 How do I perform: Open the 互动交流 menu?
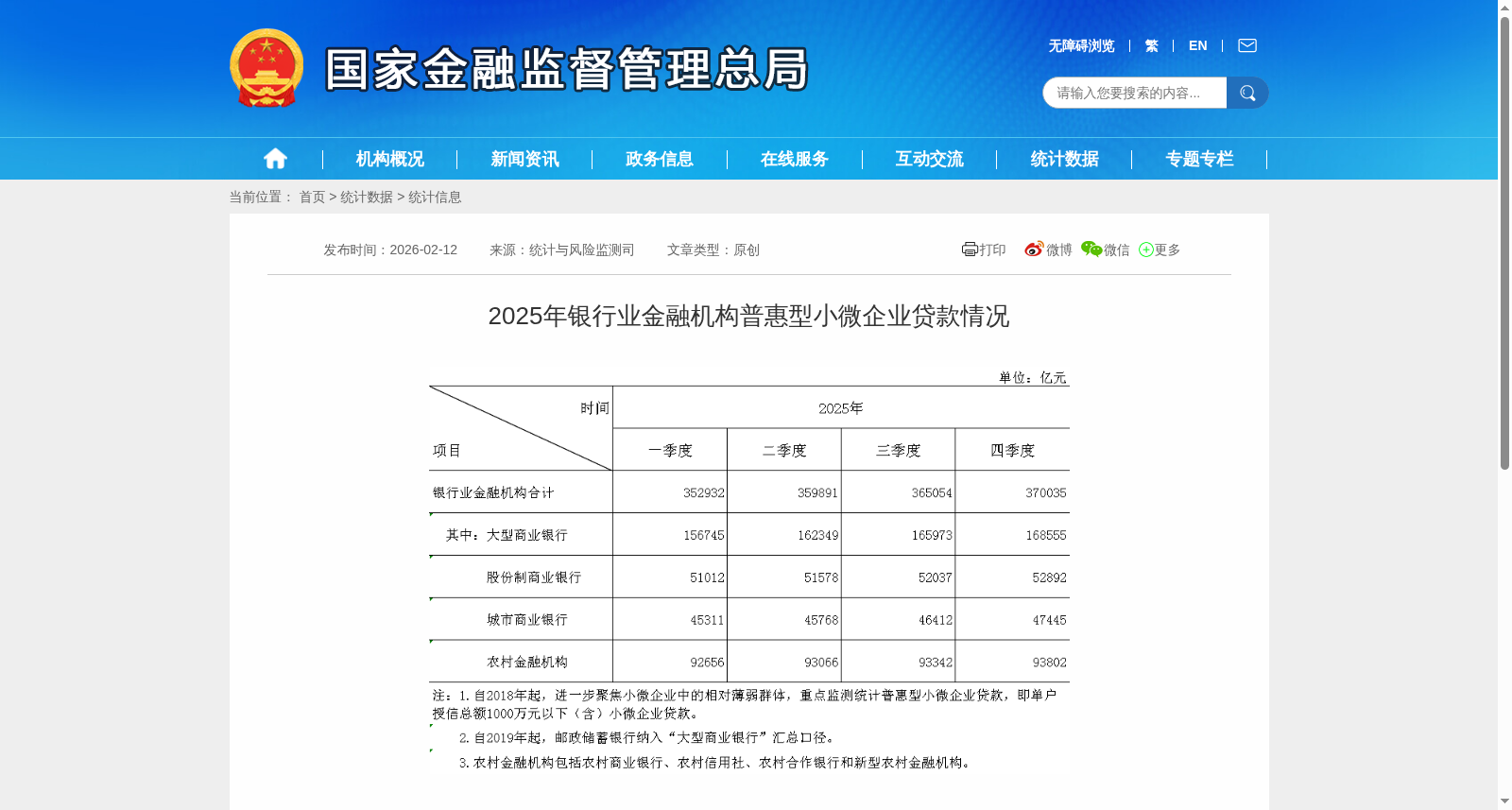coord(929,159)
